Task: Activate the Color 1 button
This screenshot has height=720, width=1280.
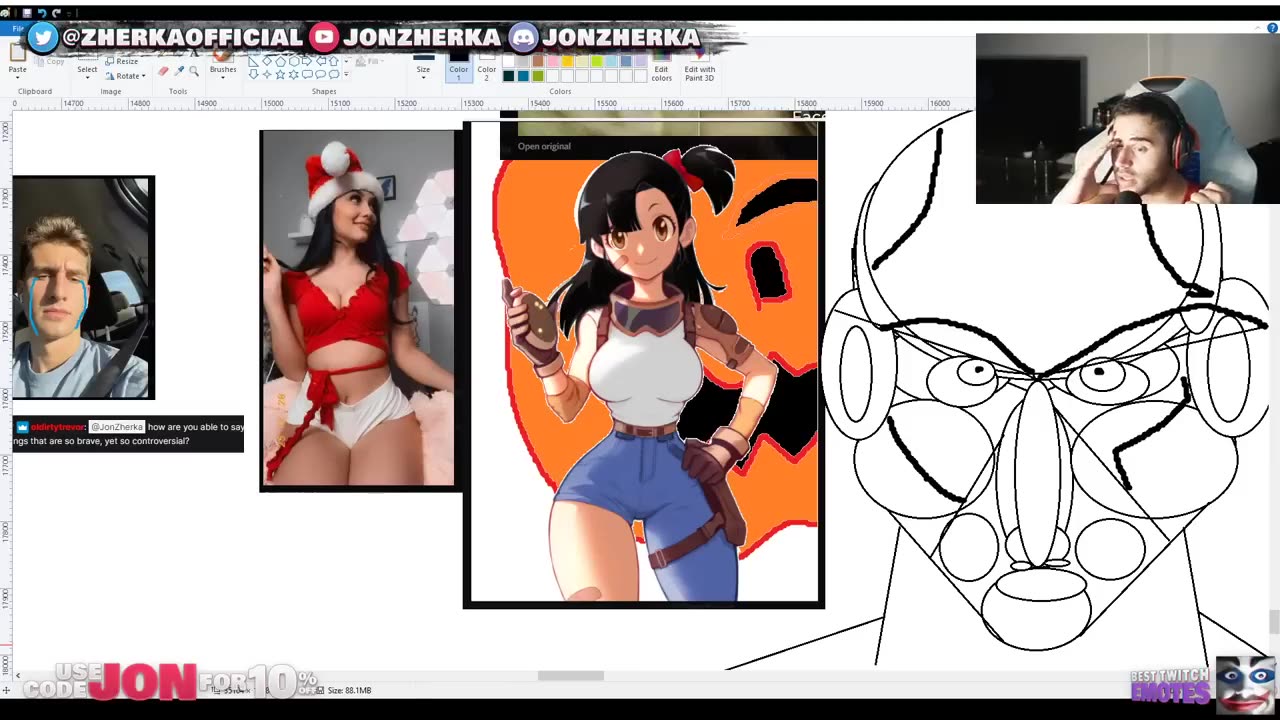Action: tap(459, 66)
